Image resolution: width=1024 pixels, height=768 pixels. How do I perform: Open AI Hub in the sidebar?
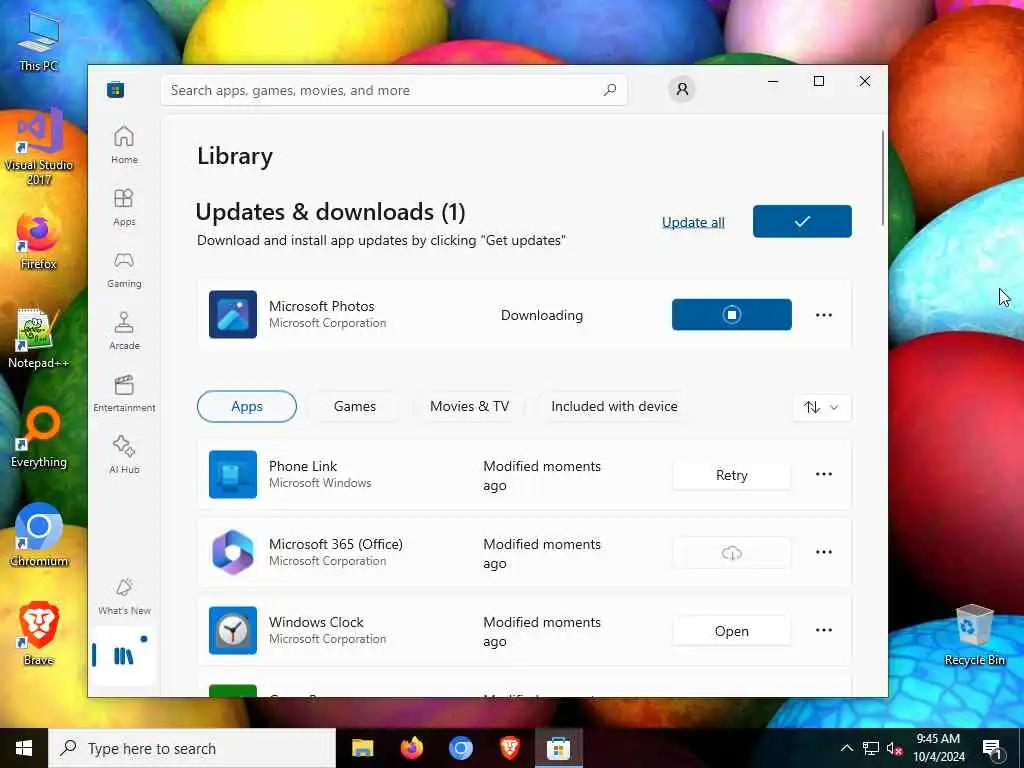(124, 455)
